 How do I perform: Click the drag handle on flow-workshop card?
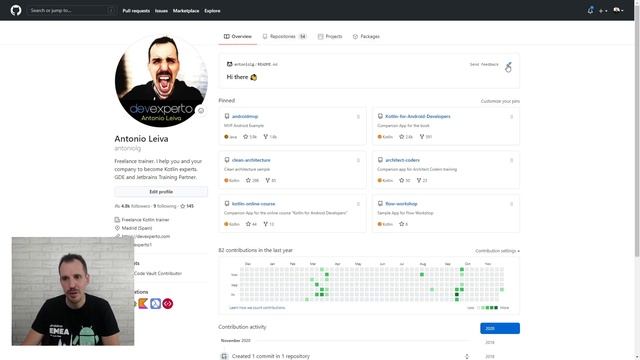[x=511, y=204]
